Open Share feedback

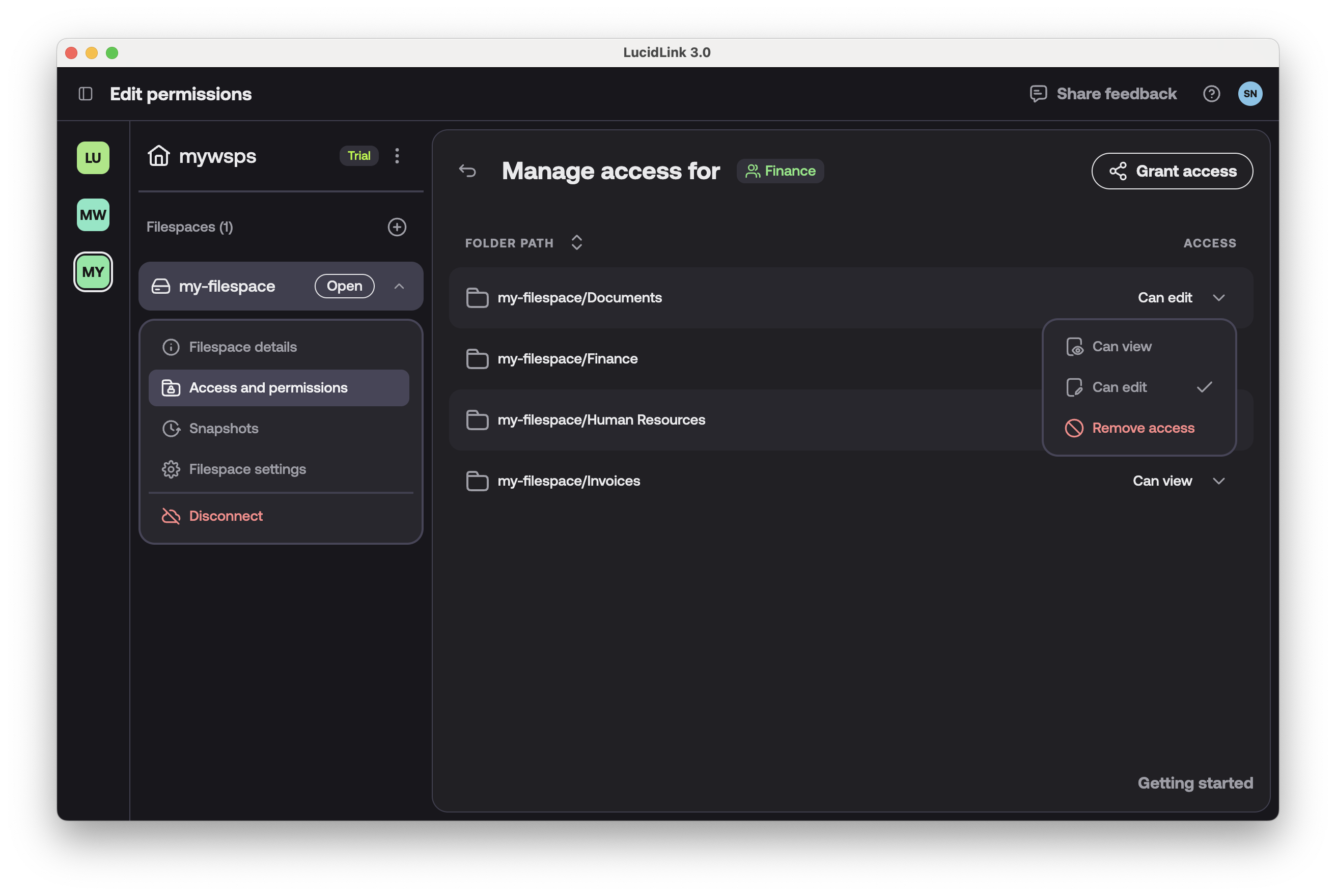[1103, 94]
